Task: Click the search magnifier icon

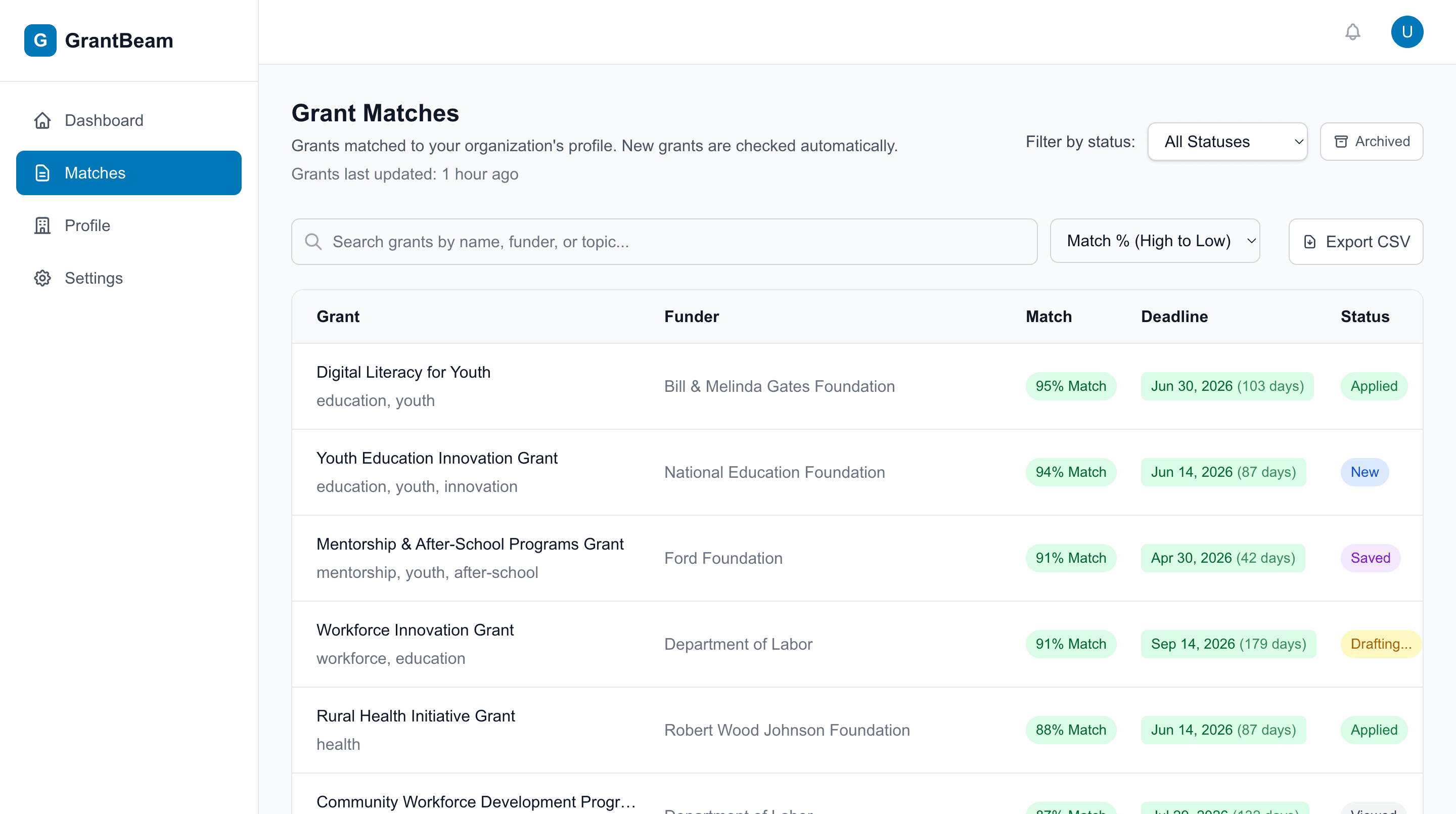Action: (x=313, y=241)
